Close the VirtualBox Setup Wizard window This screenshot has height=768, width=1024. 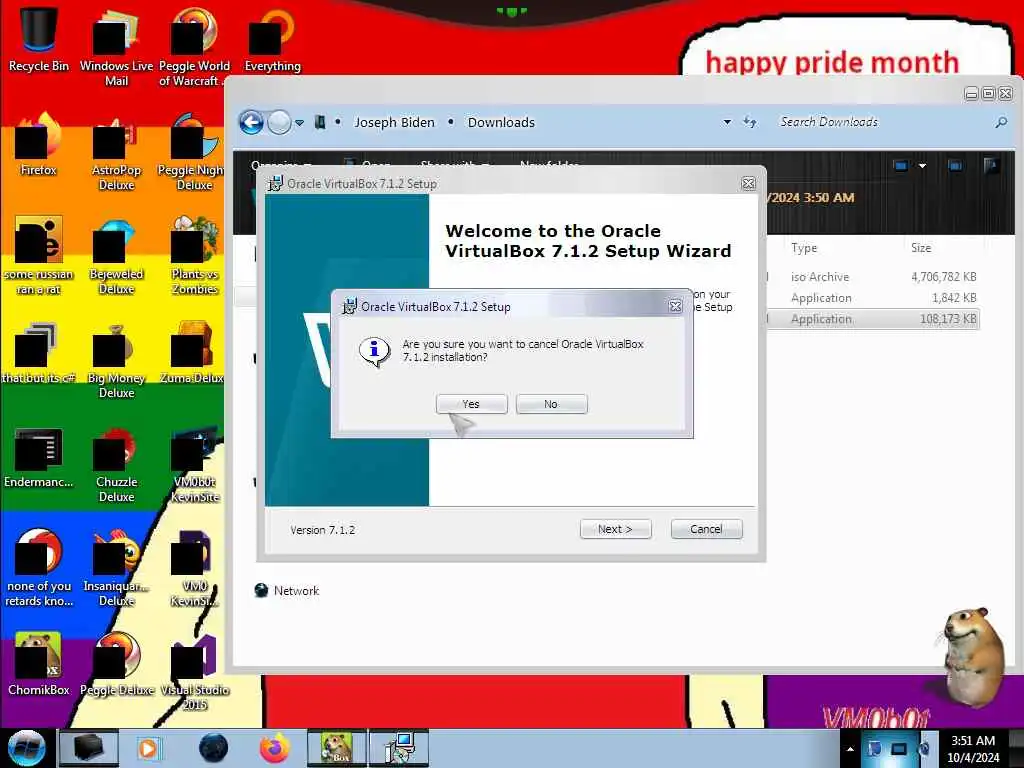pos(748,184)
